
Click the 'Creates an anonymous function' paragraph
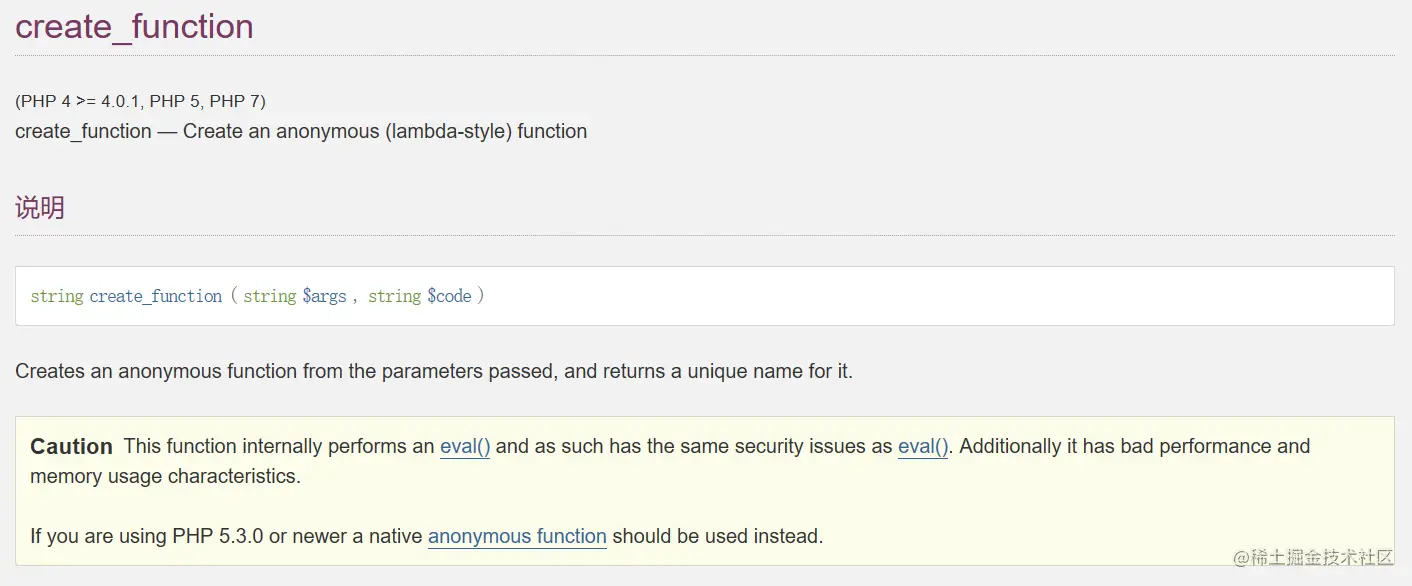(434, 372)
